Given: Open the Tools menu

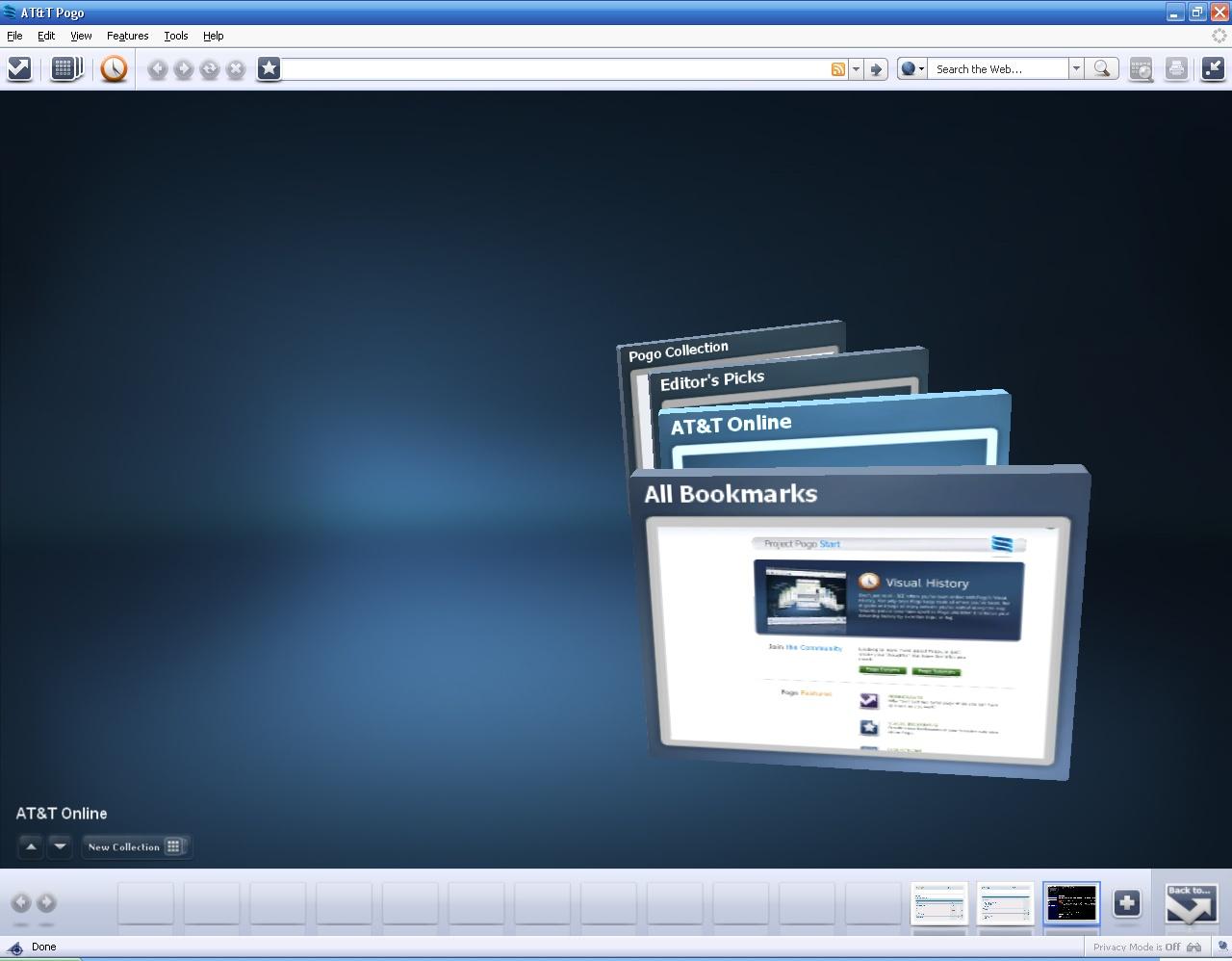Looking at the screenshot, I should pyautogui.click(x=175, y=36).
